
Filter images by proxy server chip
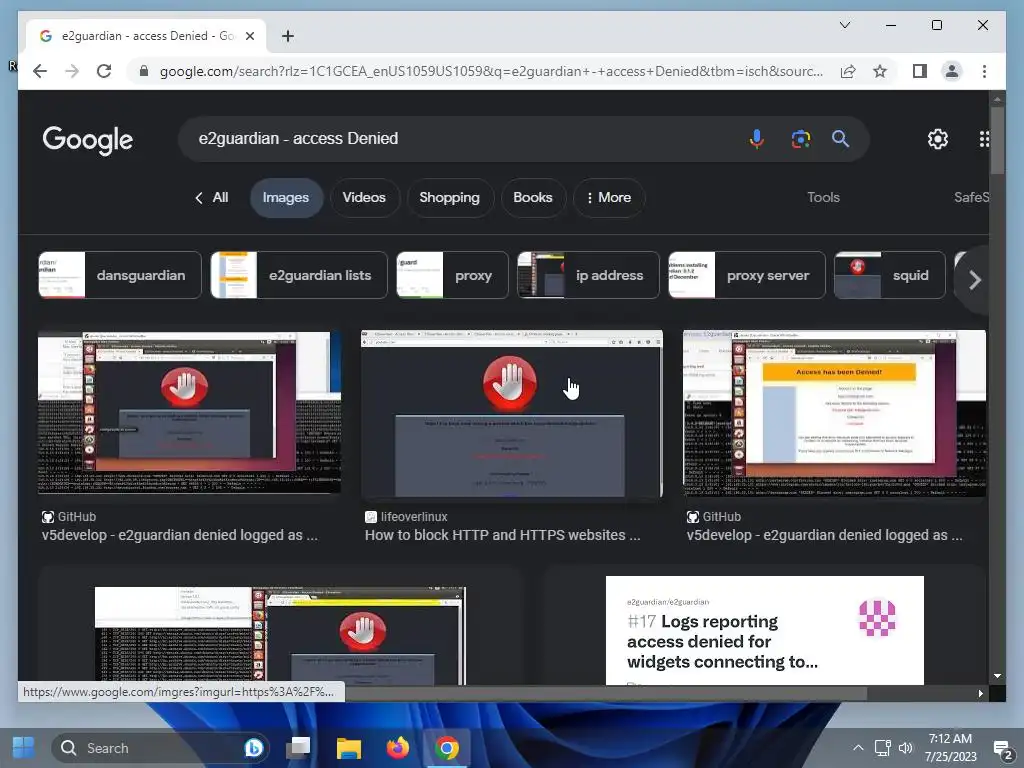747,275
